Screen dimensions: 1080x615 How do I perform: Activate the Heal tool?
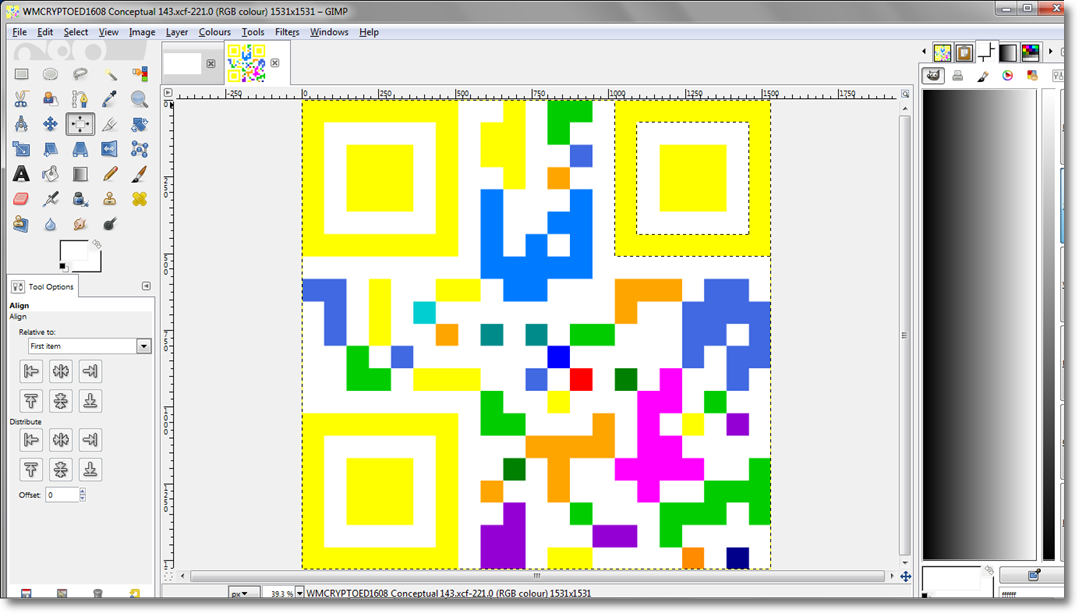click(x=139, y=199)
